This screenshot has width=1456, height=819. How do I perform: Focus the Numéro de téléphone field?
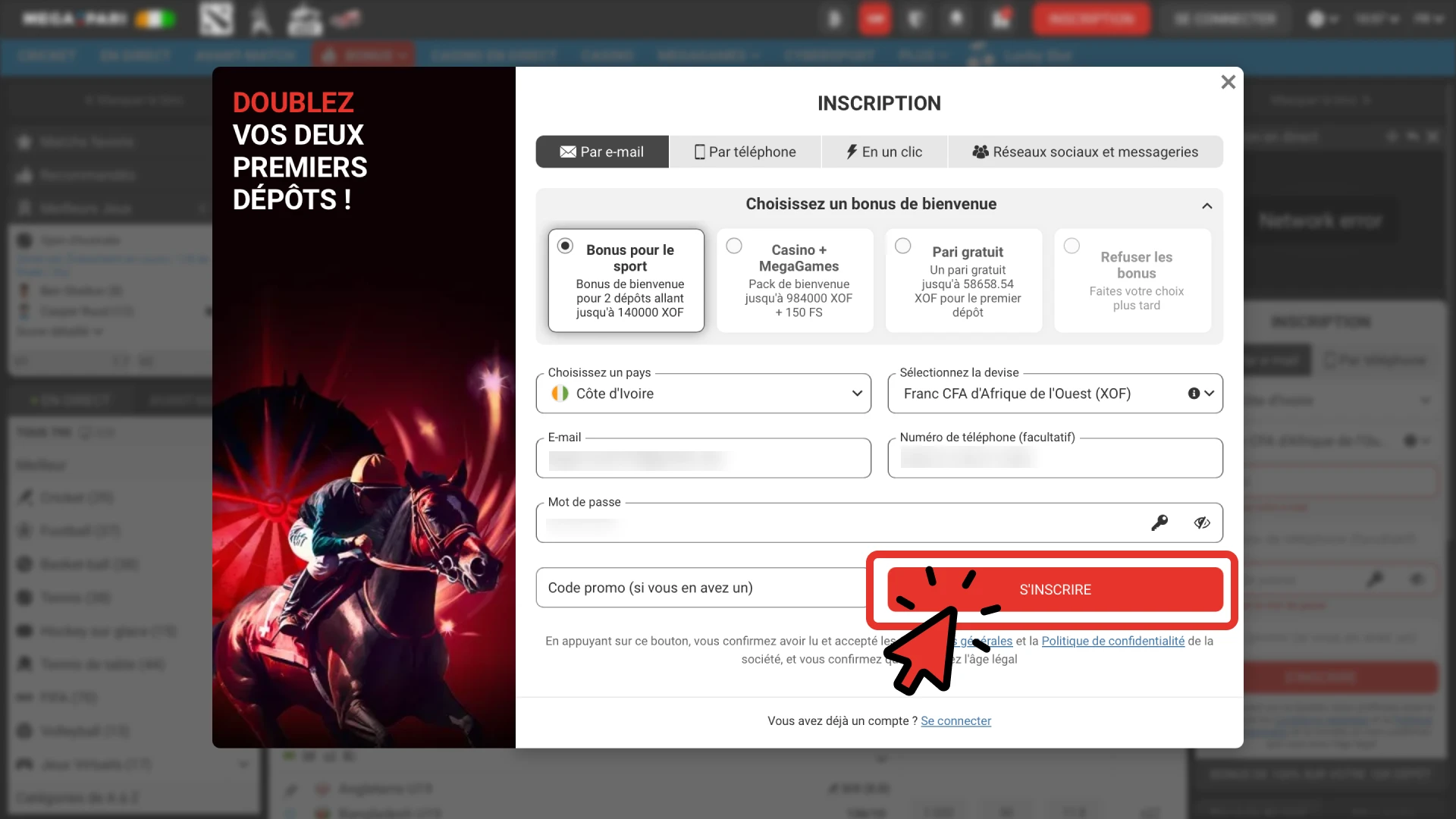[x=1055, y=458]
